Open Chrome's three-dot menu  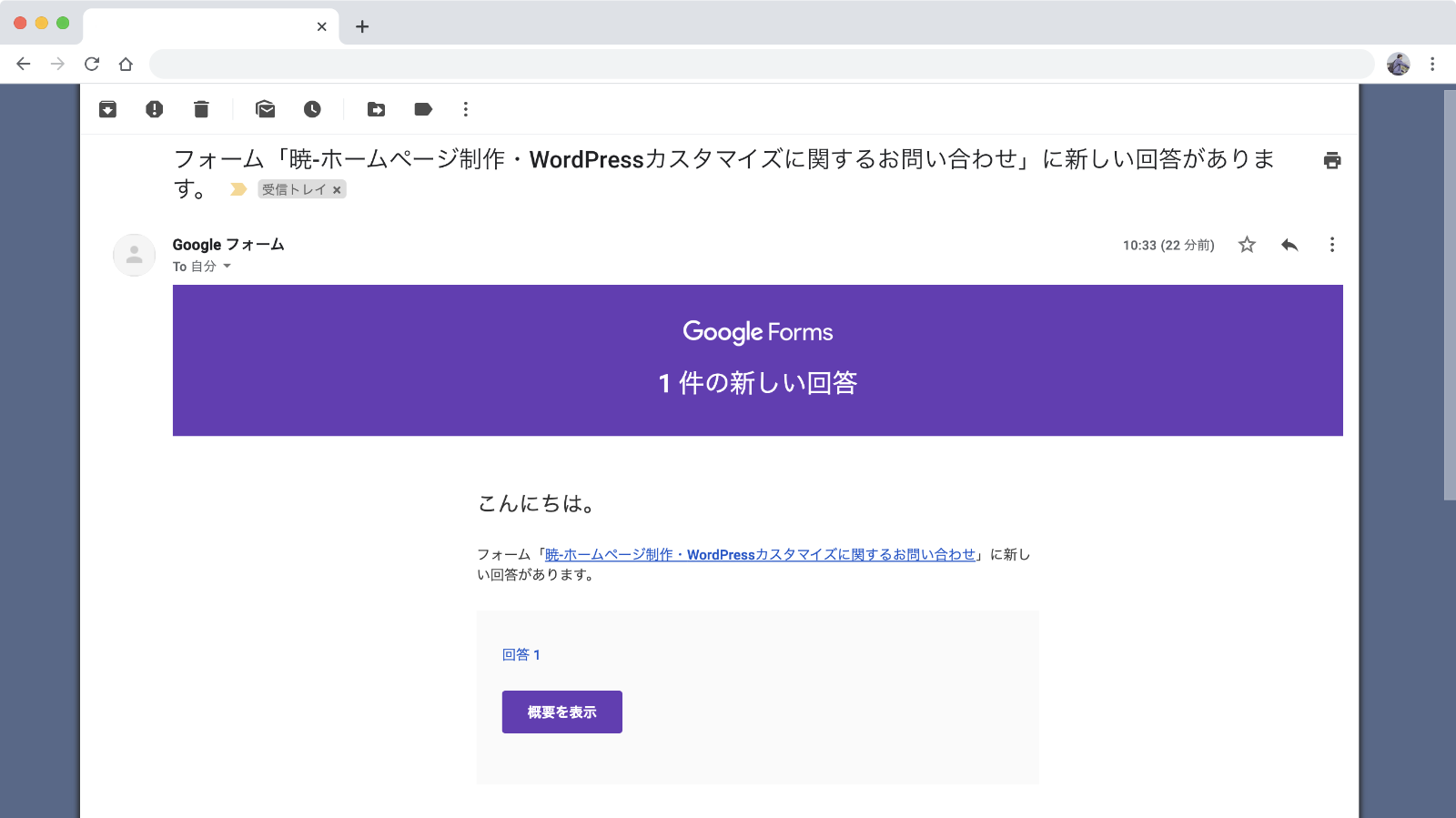pos(1432,64)
